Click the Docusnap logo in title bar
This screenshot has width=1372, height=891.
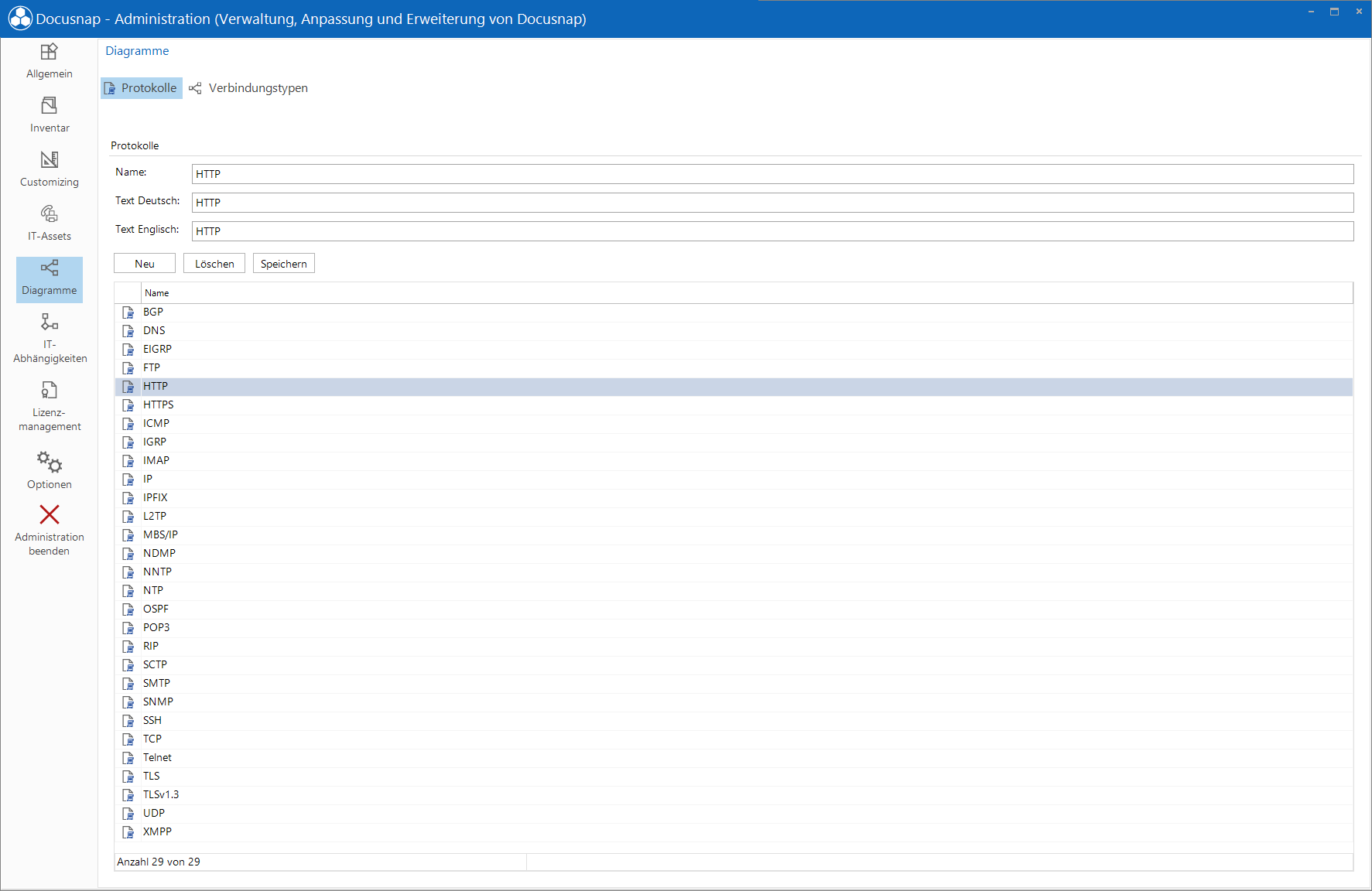pyautogui.click(x=20, y=19)
